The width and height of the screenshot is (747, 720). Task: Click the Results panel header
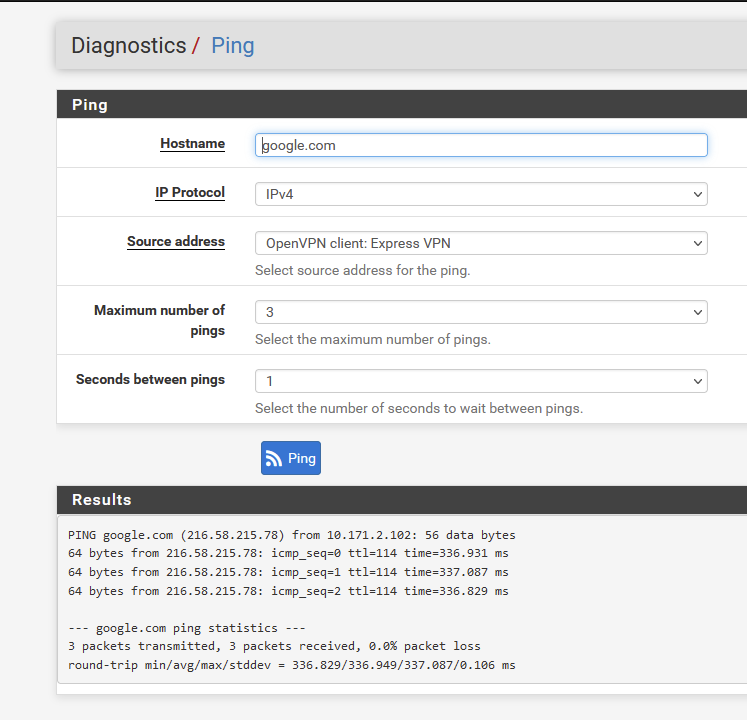tap(402, 500)
